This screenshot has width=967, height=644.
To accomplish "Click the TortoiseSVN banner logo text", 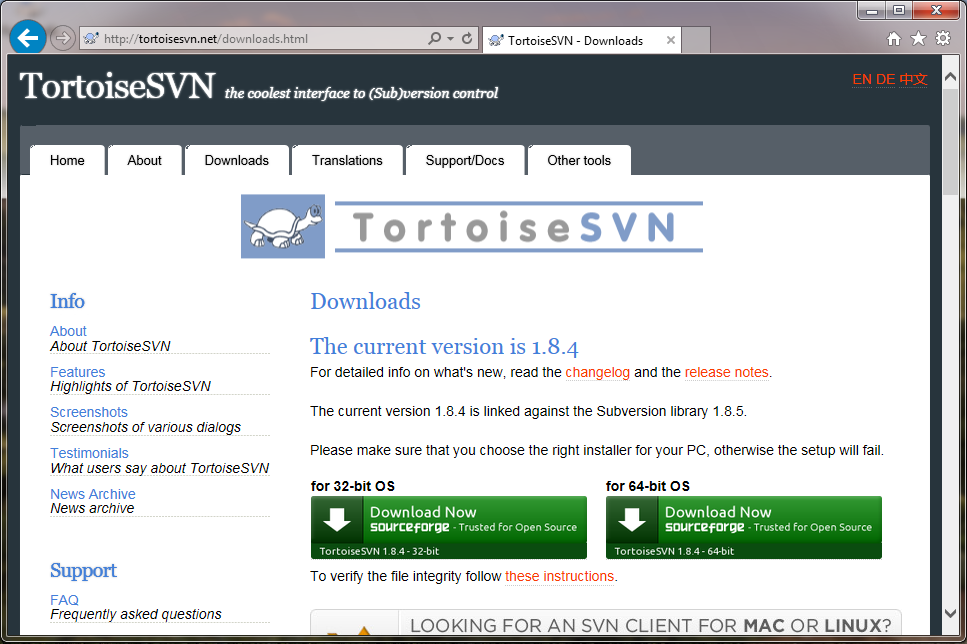I will (519, 227).
